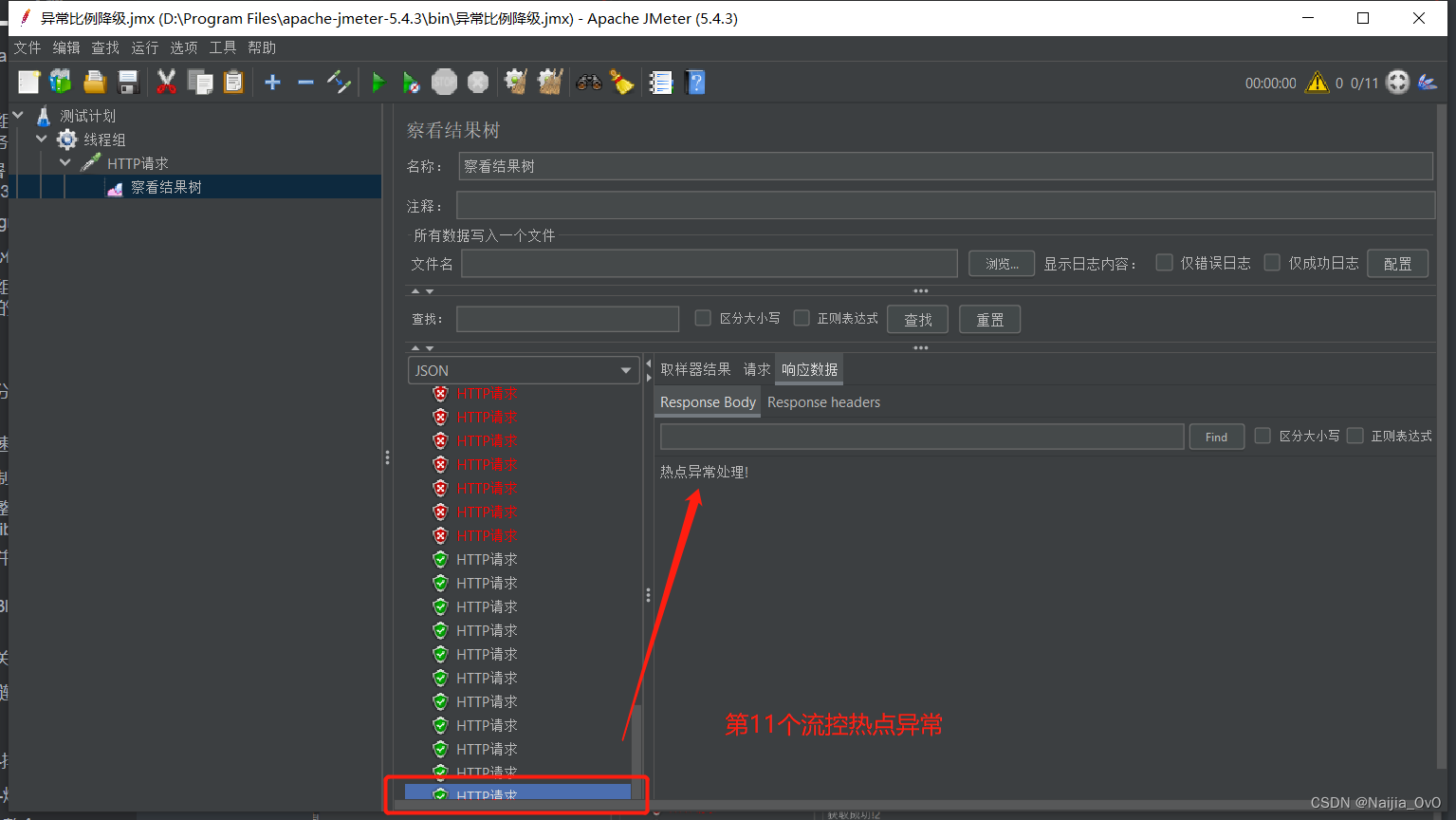The image size is (1456, 820).
Task: Toggle 正则表达式 next to 查找 button
Action: [802, 318]
